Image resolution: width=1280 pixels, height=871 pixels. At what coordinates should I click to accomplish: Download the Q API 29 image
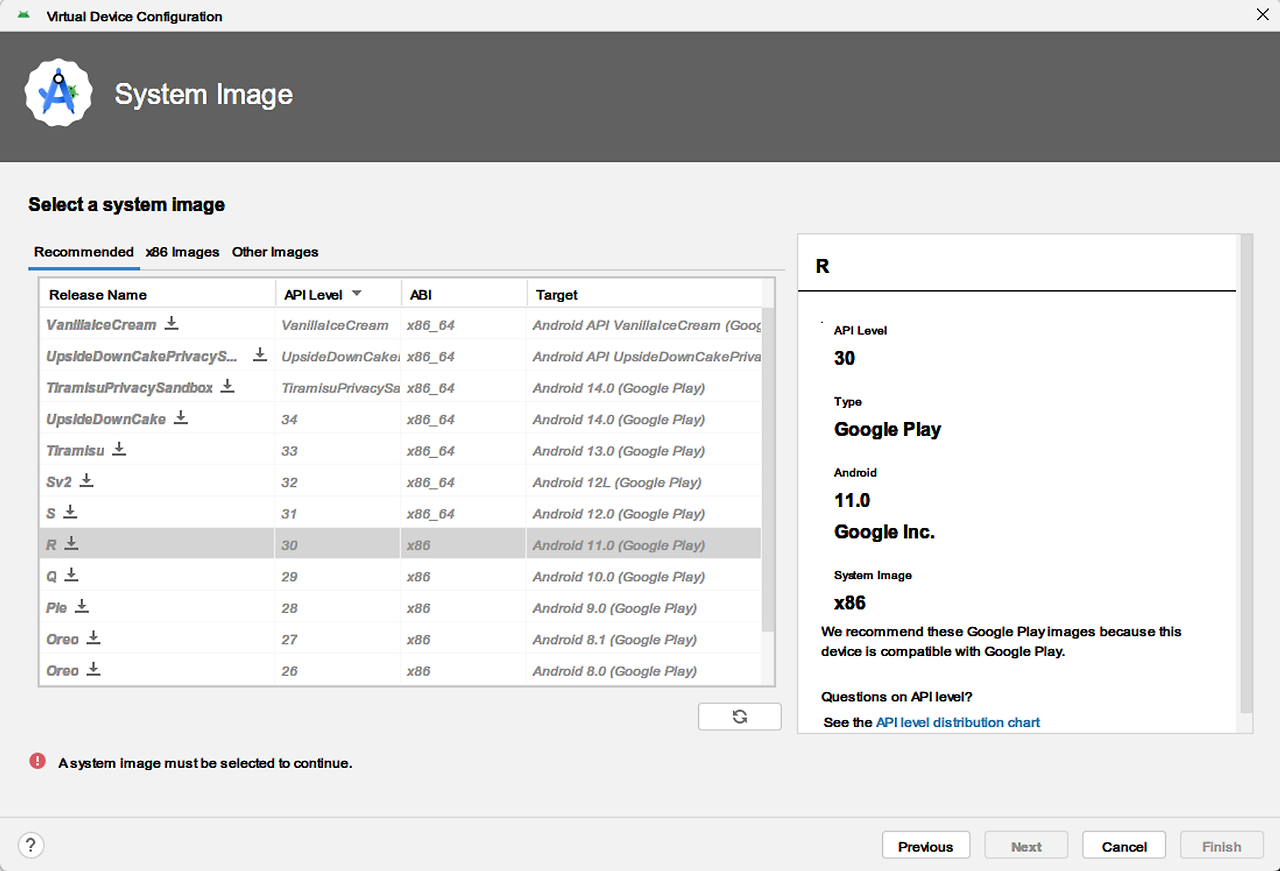72,575
